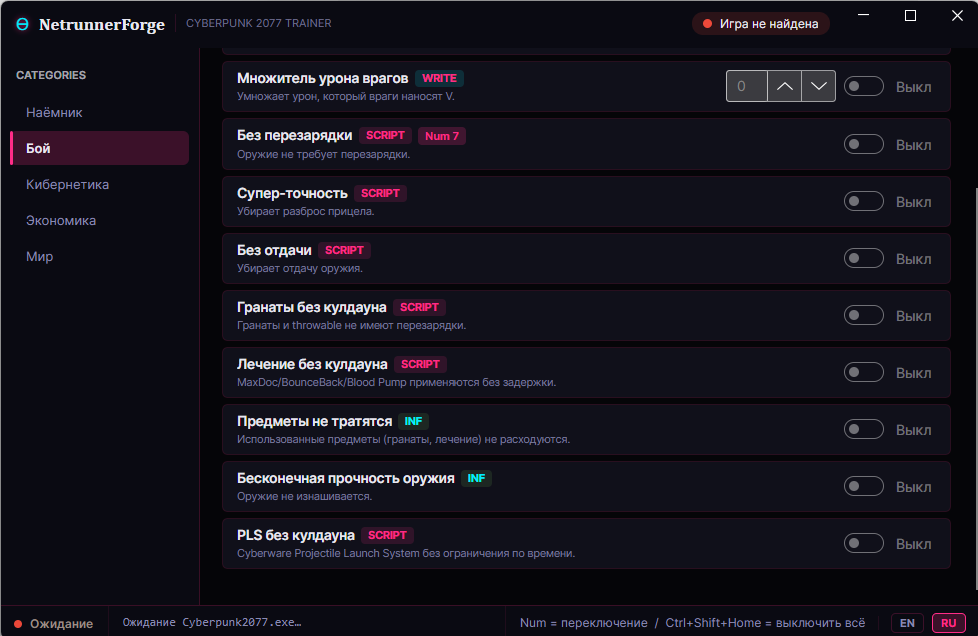
Task: Click the Cyberware Projectile Launch System description
Action: (406, 554)
